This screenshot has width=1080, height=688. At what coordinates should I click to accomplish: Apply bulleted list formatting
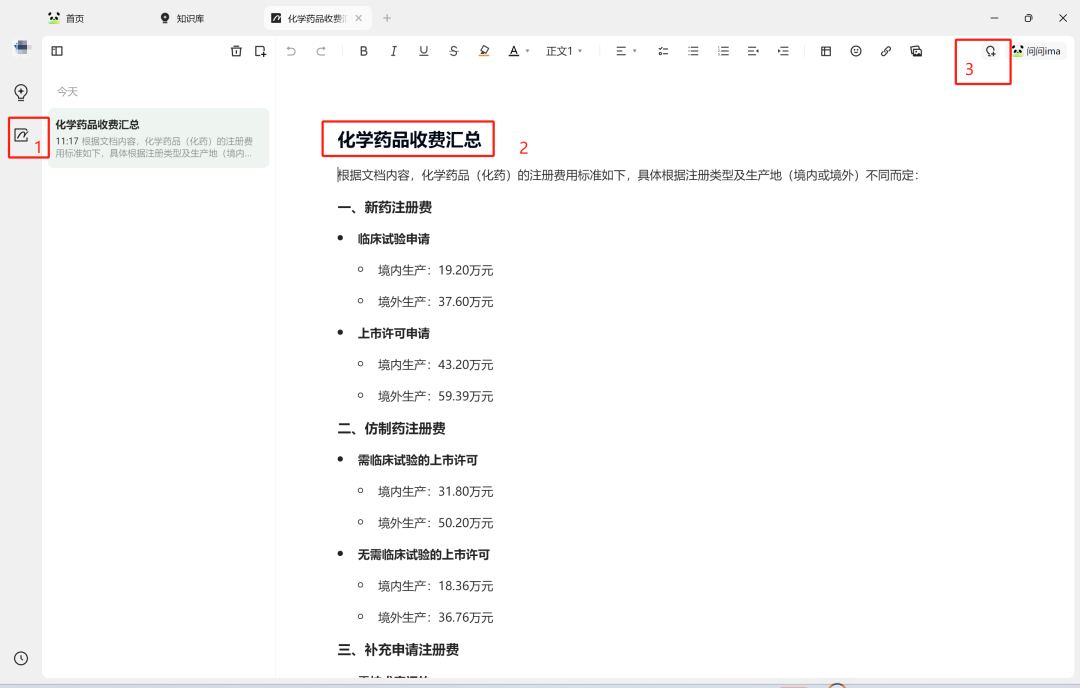coord(694,51)
